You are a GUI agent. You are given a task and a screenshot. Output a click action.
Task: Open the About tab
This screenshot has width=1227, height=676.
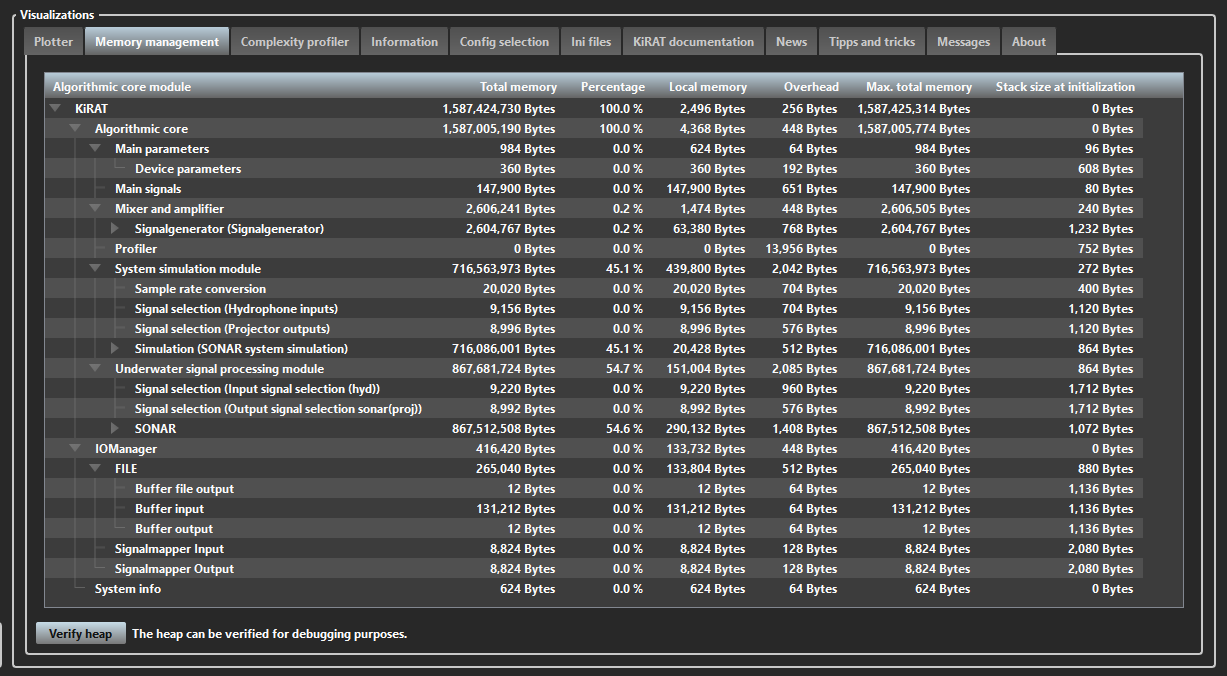click(1029, 42)
